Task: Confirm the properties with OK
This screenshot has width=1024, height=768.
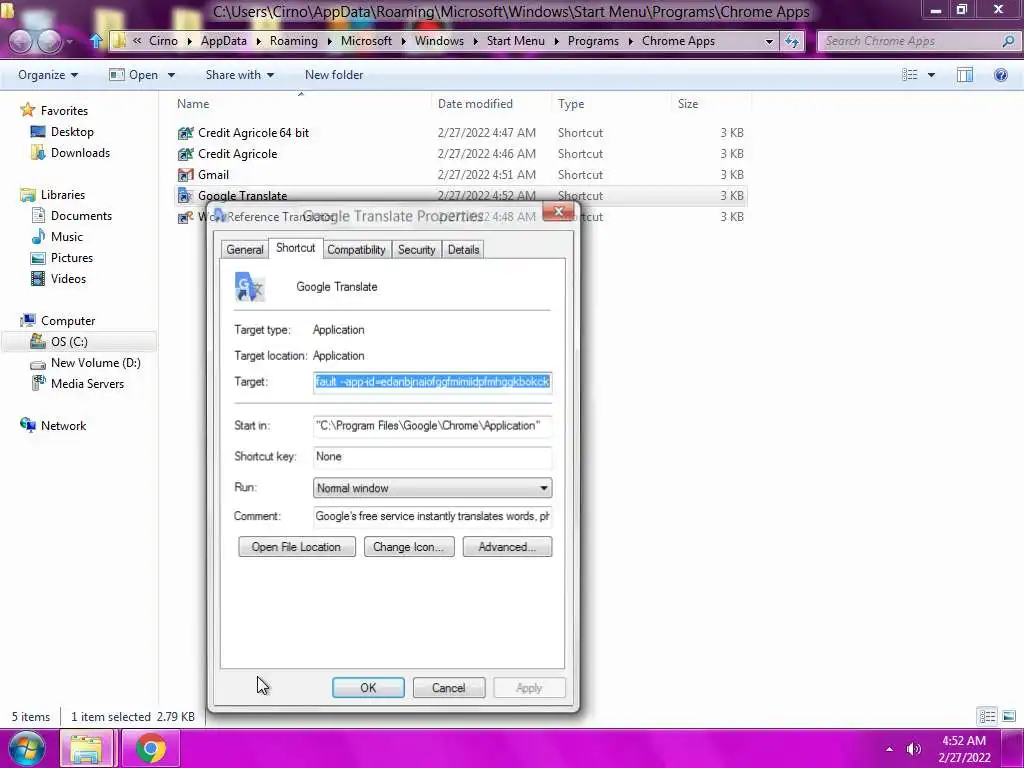Action: pyautogui.click(x=368, y=688)
